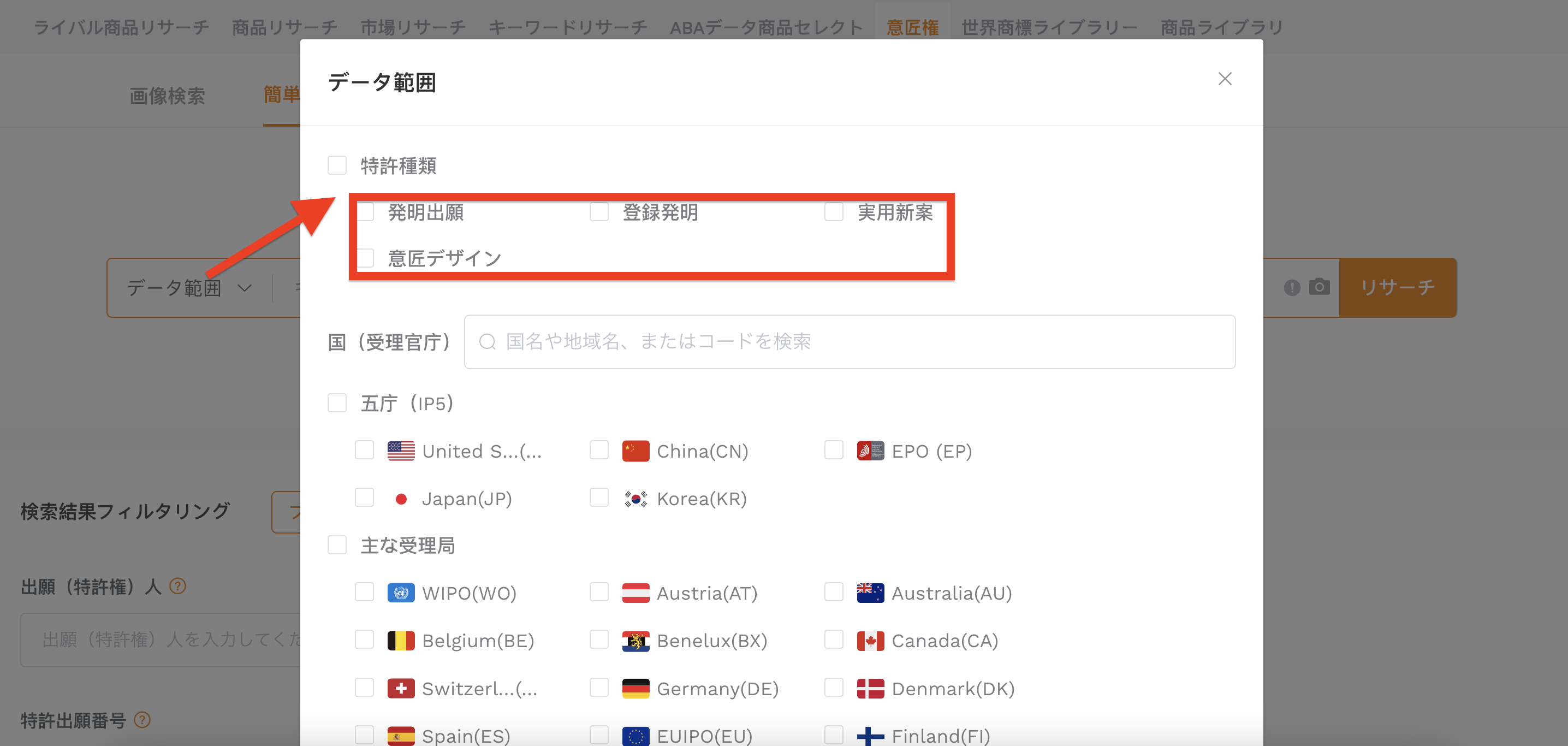Check the 五庁 (IP5) checkbox
The image size is (1568, 746).
pos(337,402)
